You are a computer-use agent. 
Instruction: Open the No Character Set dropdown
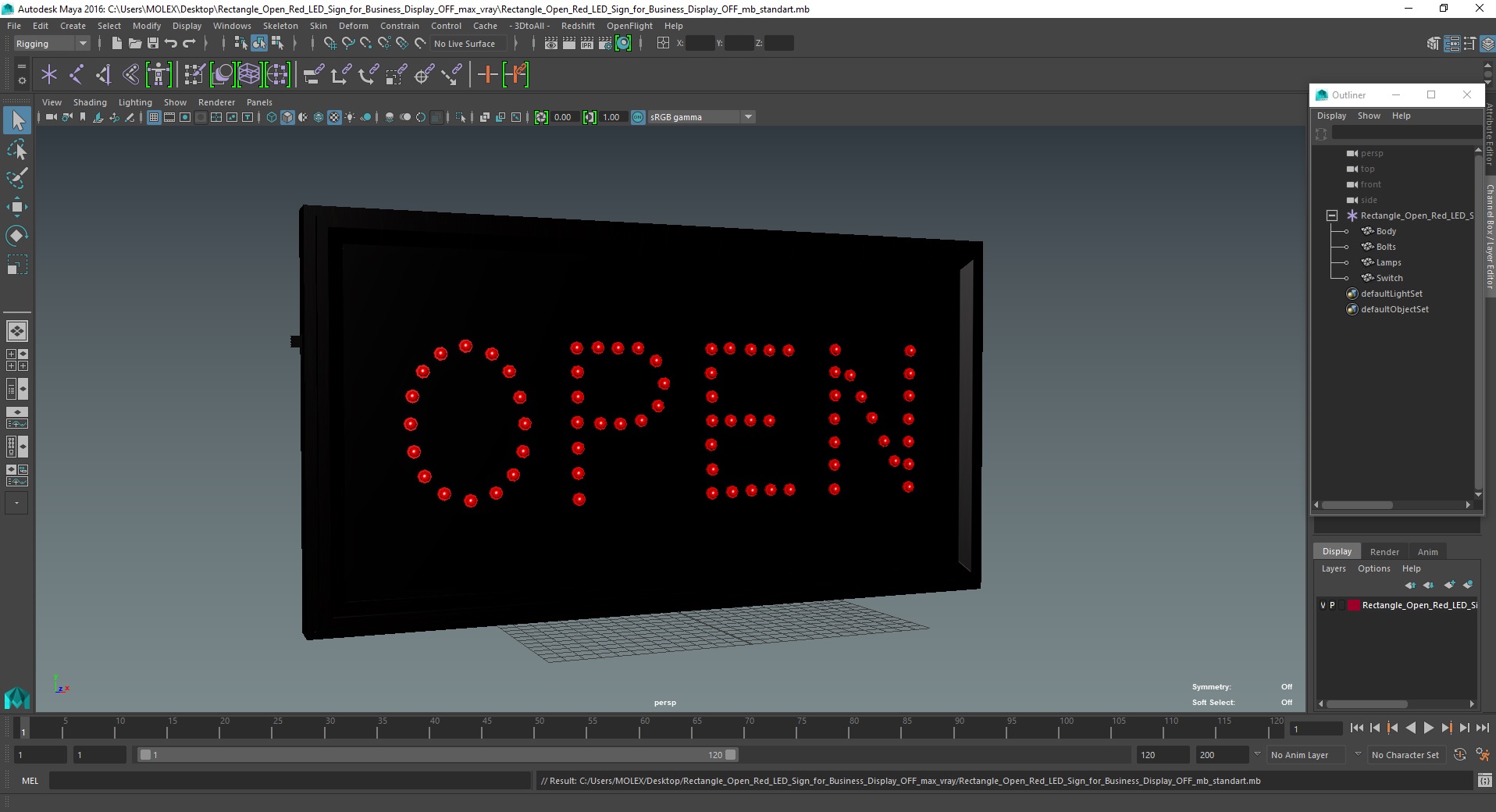1407,755
